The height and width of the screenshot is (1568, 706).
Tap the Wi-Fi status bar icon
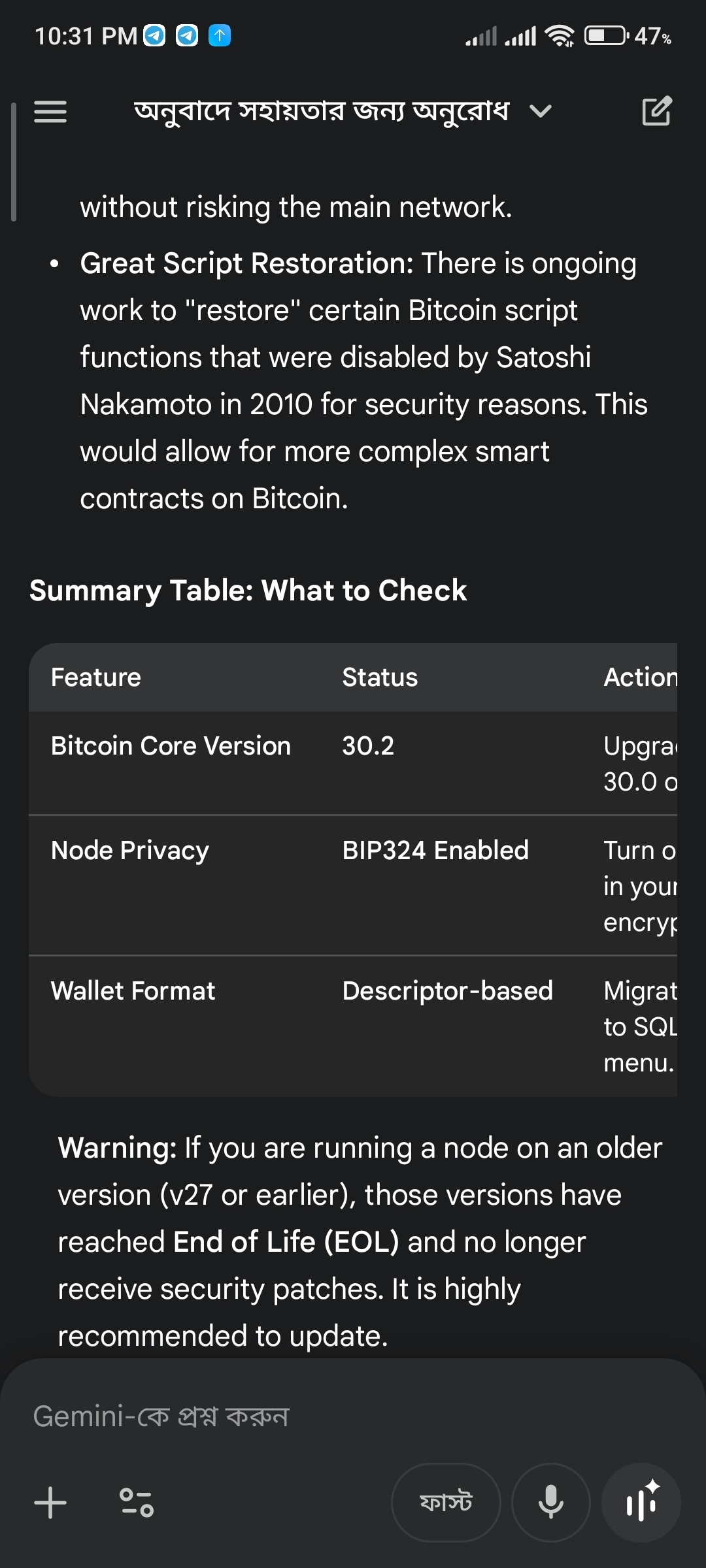(x=560, y=36)
